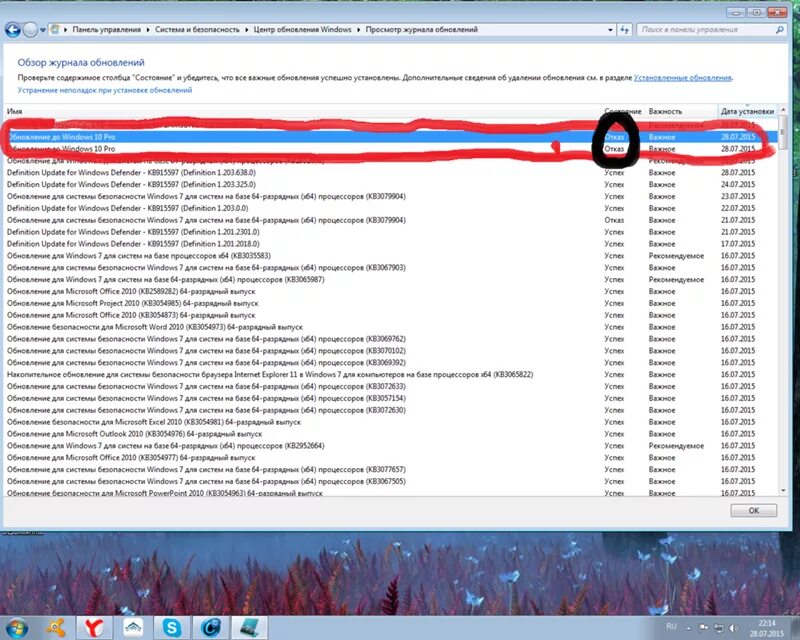Refresh the update history view
800x640 pixels.
(x=624, y=30)
